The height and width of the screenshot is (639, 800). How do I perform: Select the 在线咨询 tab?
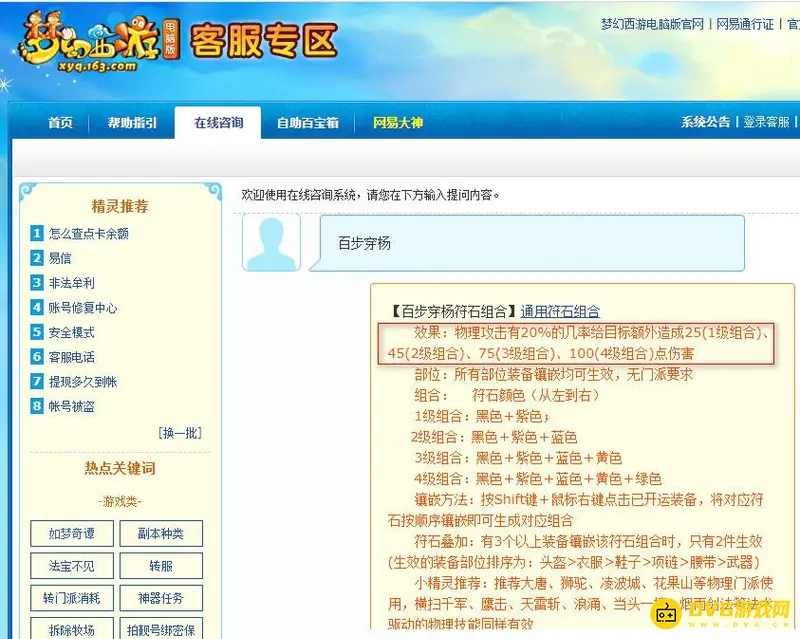pos(218,122)
